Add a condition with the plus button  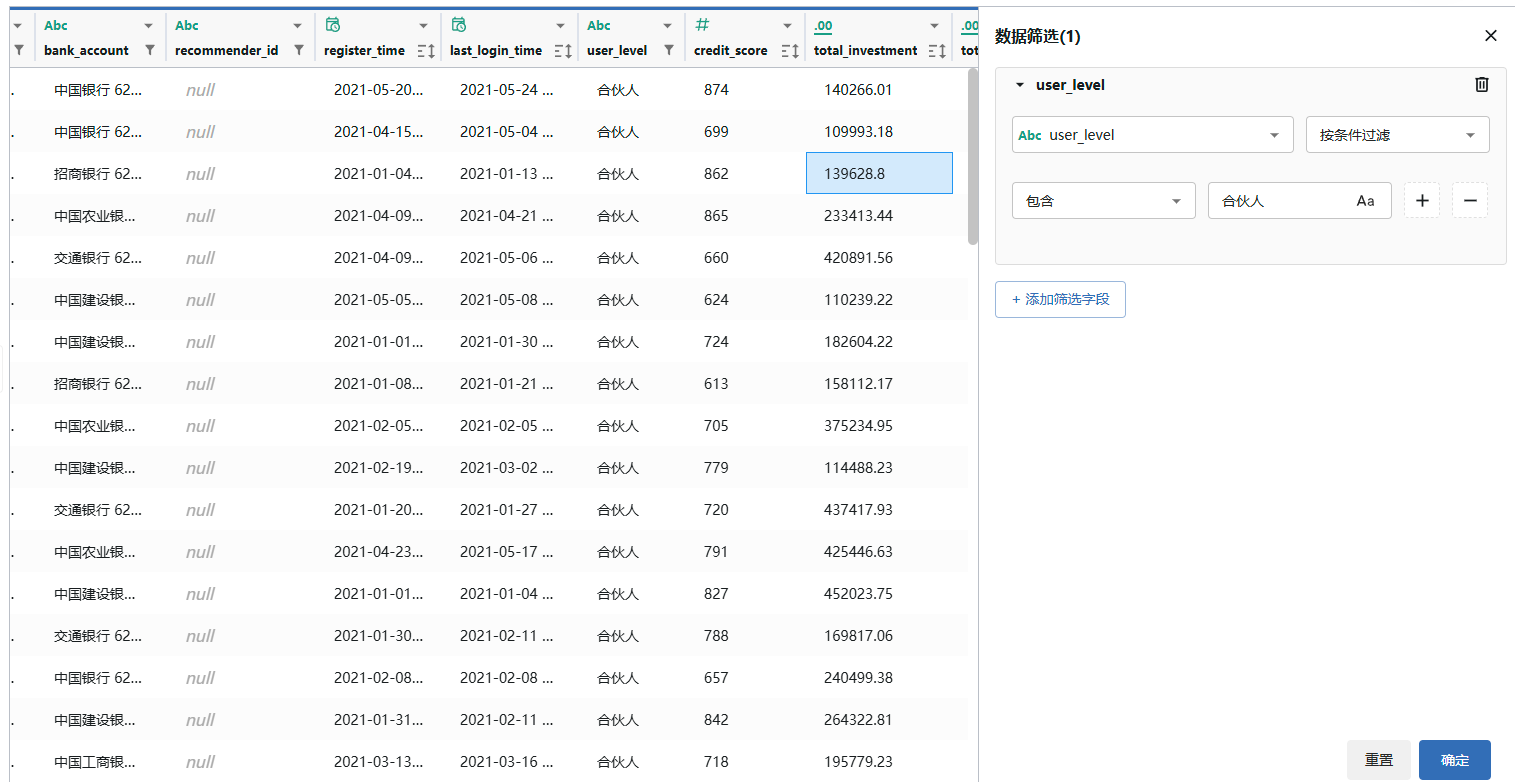point(1422,201)
